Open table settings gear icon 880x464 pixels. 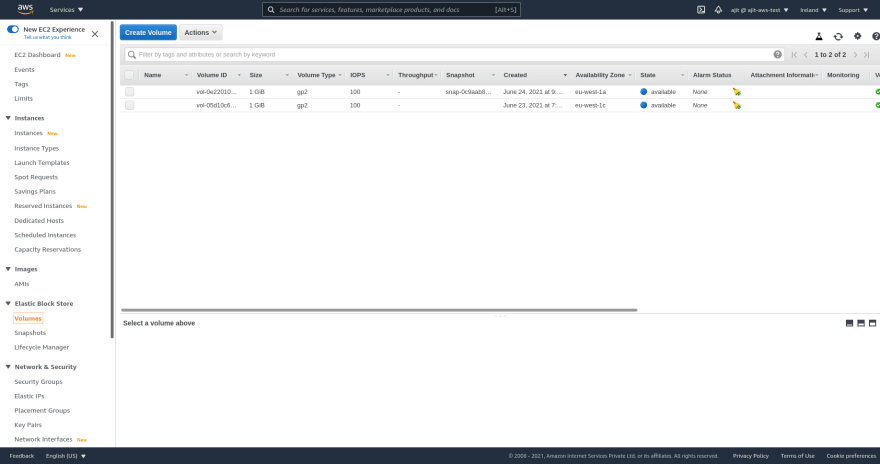tap(858, 36)
